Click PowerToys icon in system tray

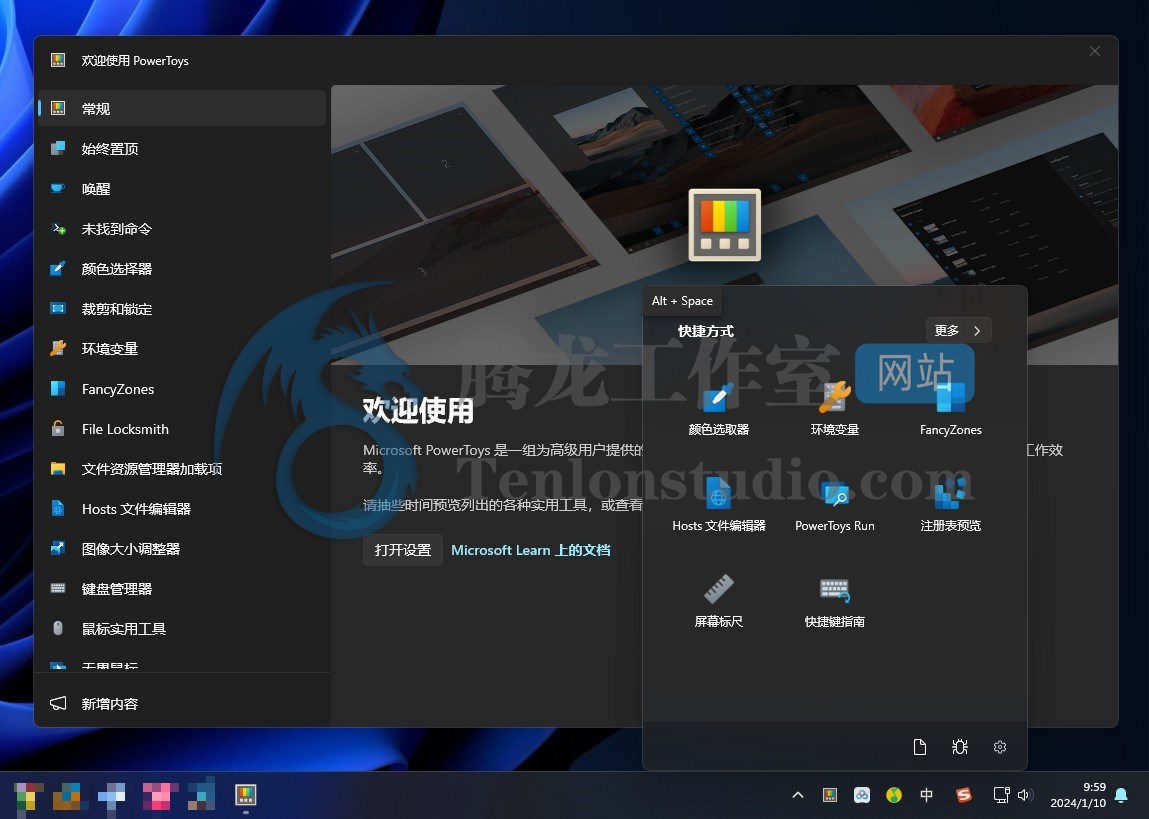tap(830, 795)
